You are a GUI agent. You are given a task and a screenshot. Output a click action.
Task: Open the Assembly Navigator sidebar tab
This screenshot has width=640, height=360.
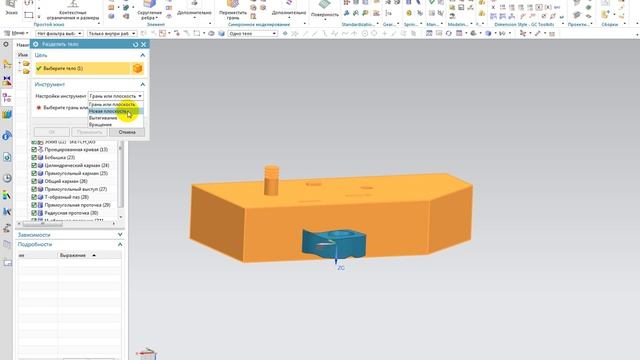click(x=7, y=64)
